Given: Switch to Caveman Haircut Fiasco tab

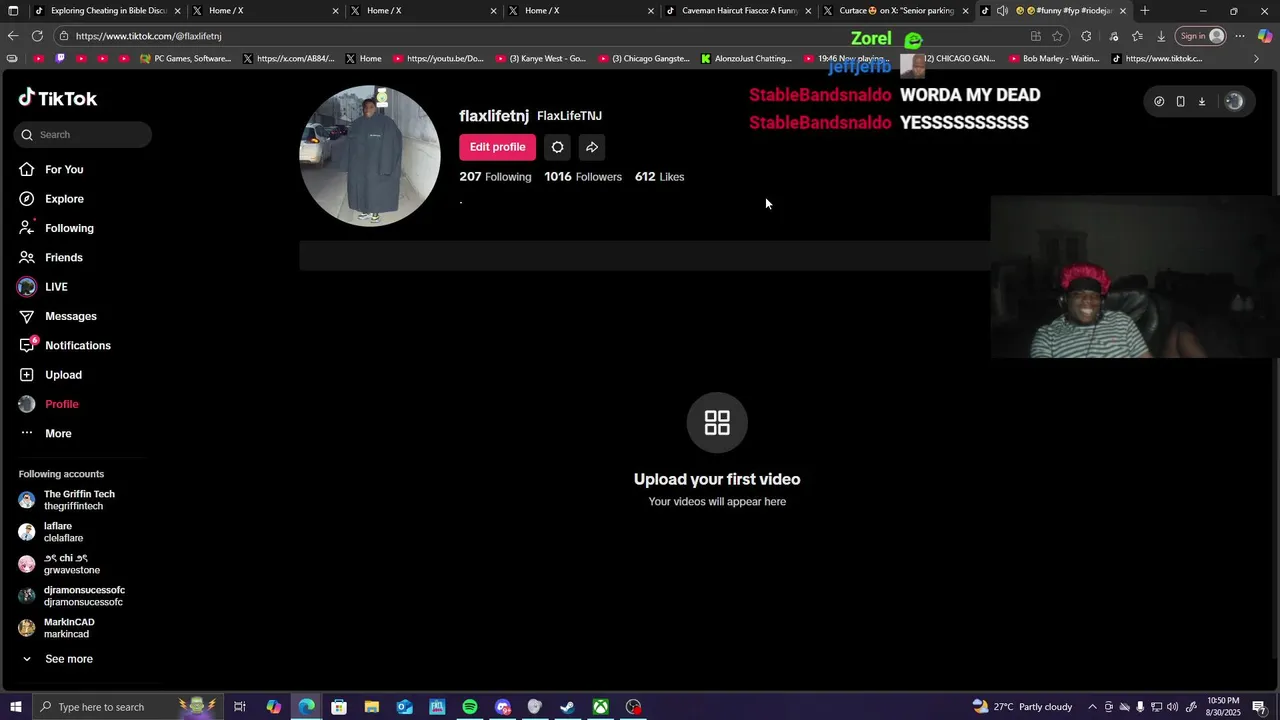Looking at the screenshot, I should [x=738, y=11].
